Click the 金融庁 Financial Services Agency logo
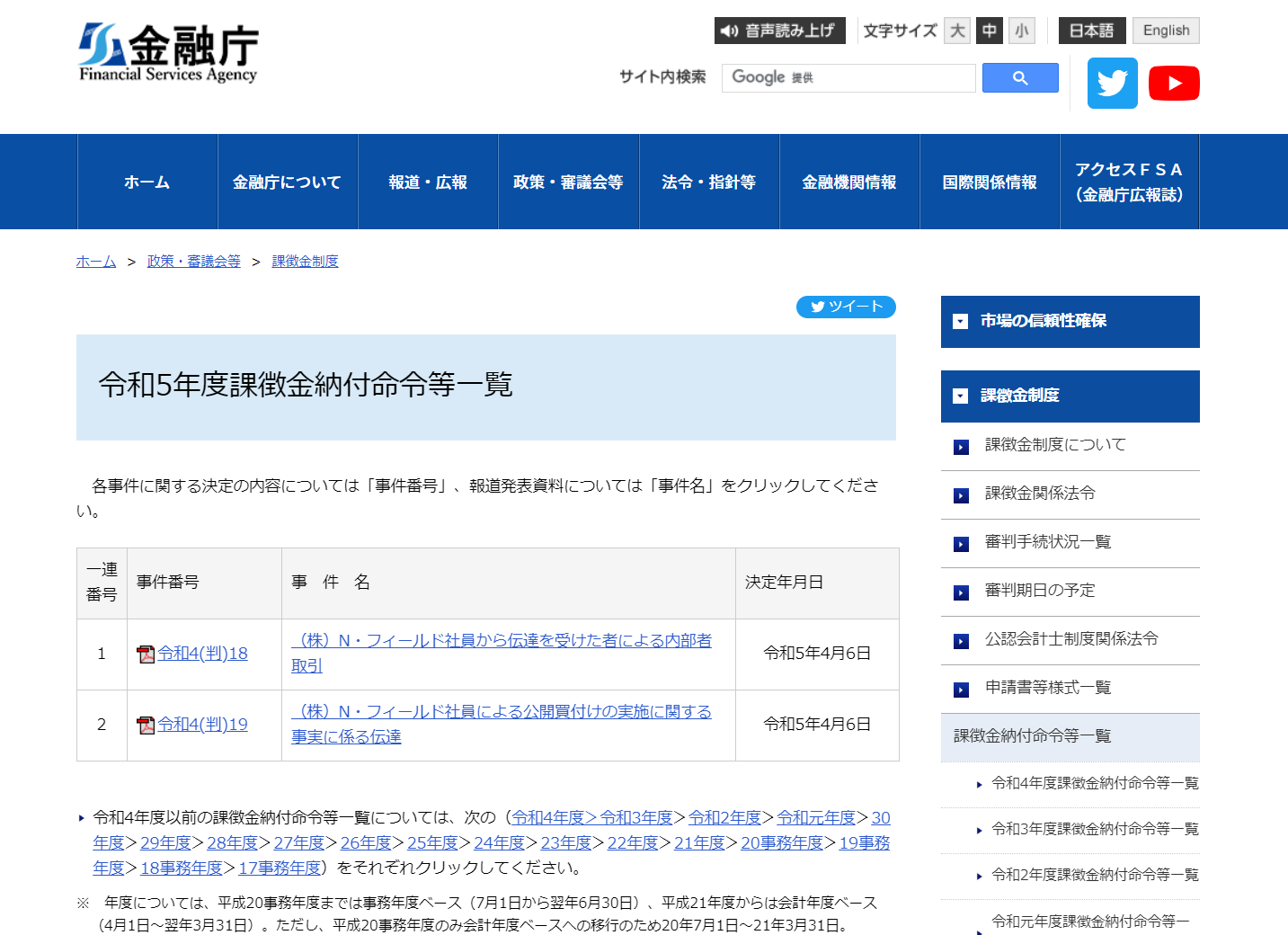Viewport: 1288px width, 935px height. click(167, 51)
